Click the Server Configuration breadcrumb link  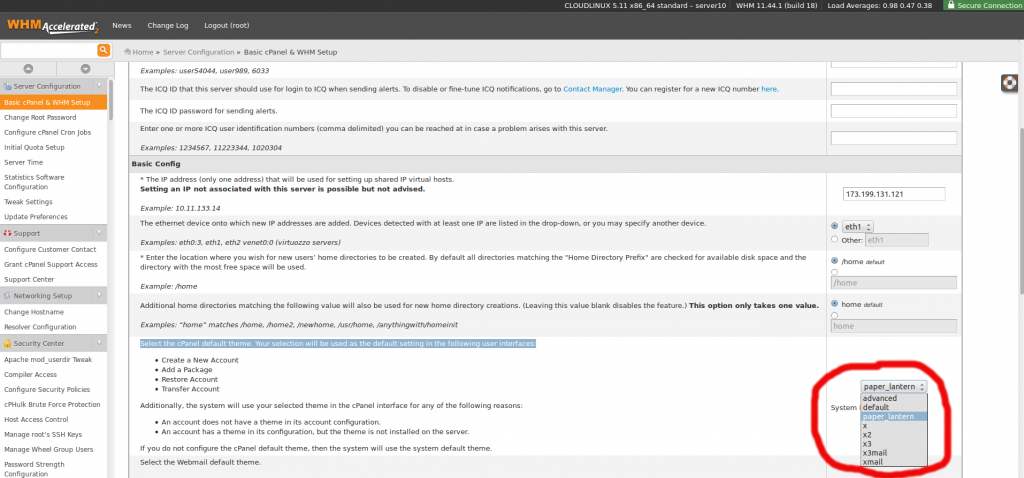[x=199, y=52]
